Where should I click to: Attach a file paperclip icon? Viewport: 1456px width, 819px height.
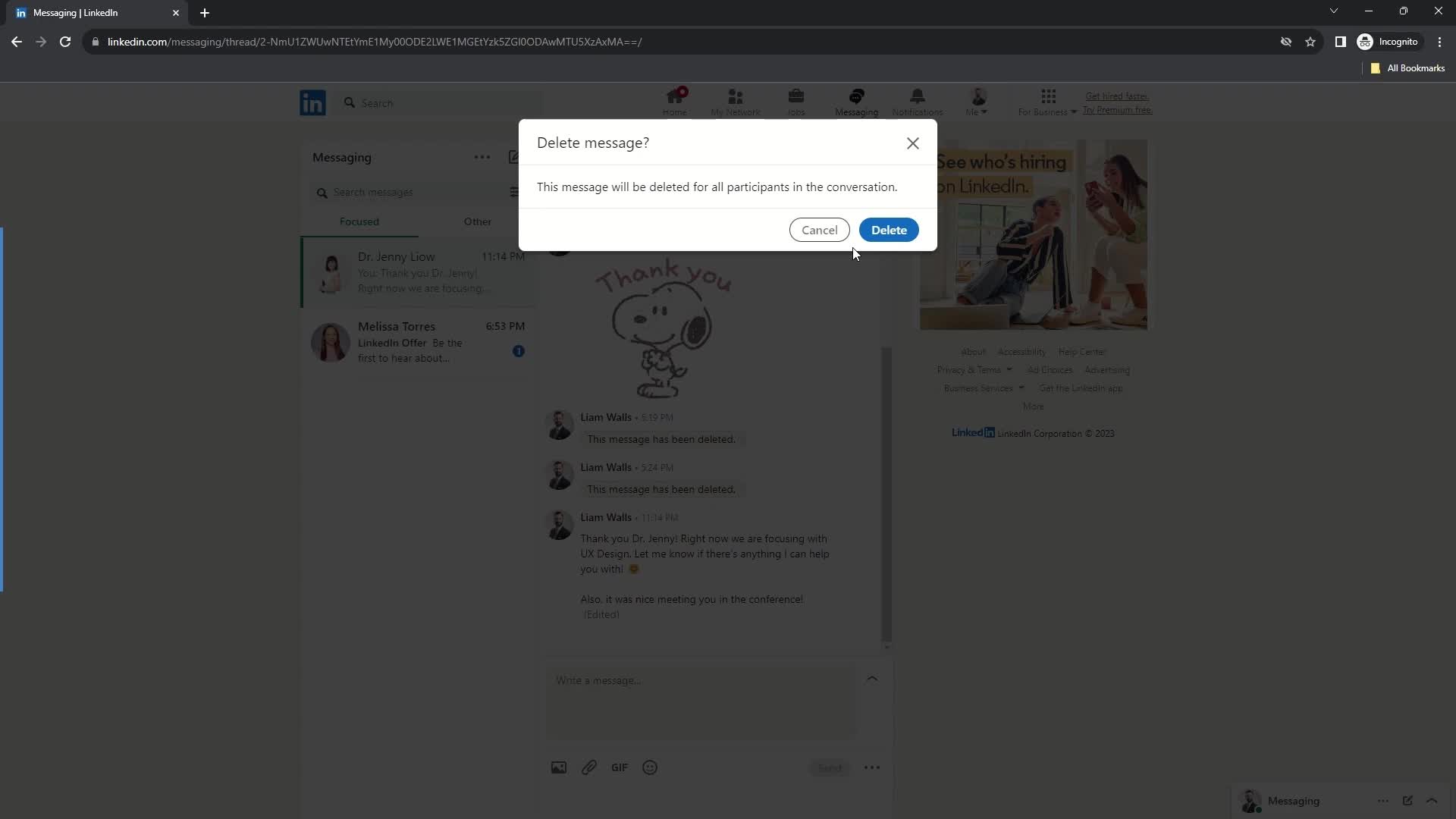[x=589, y=767]
